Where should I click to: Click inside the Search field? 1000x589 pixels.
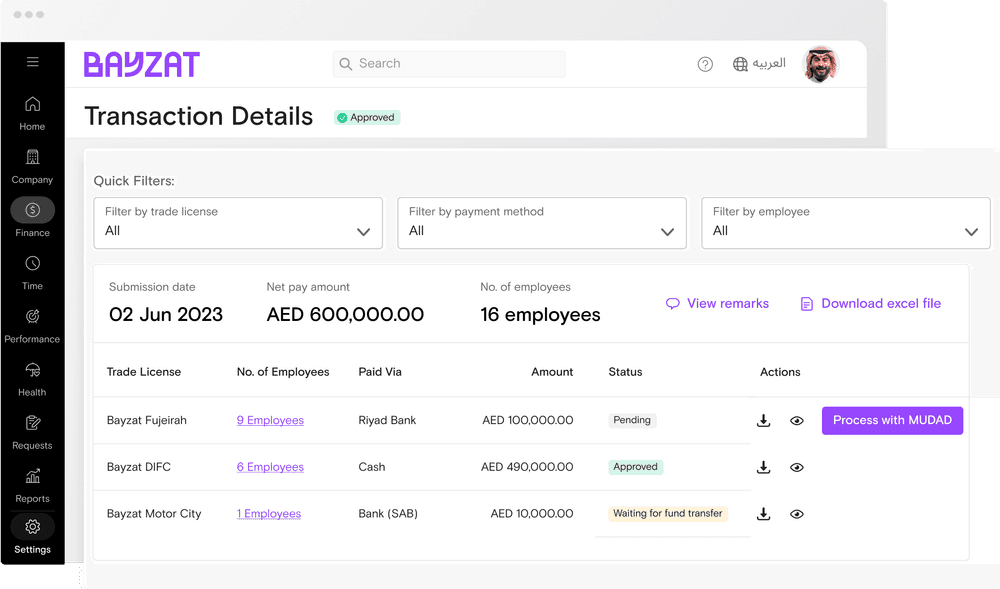pos(449,64)
